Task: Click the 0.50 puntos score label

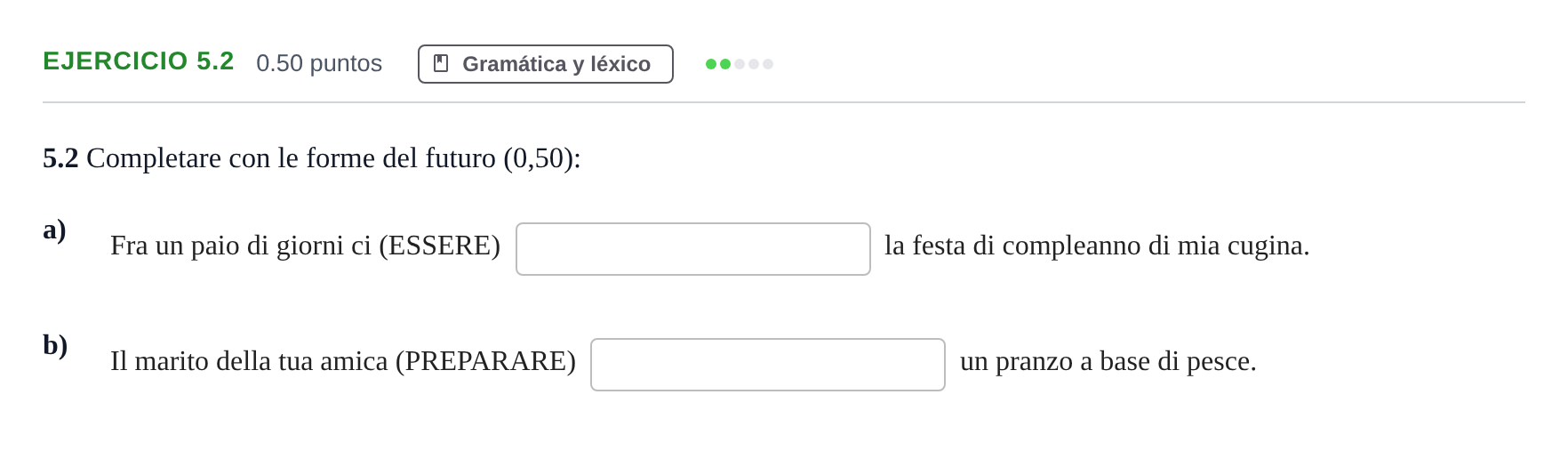Action: pos(319,63)
